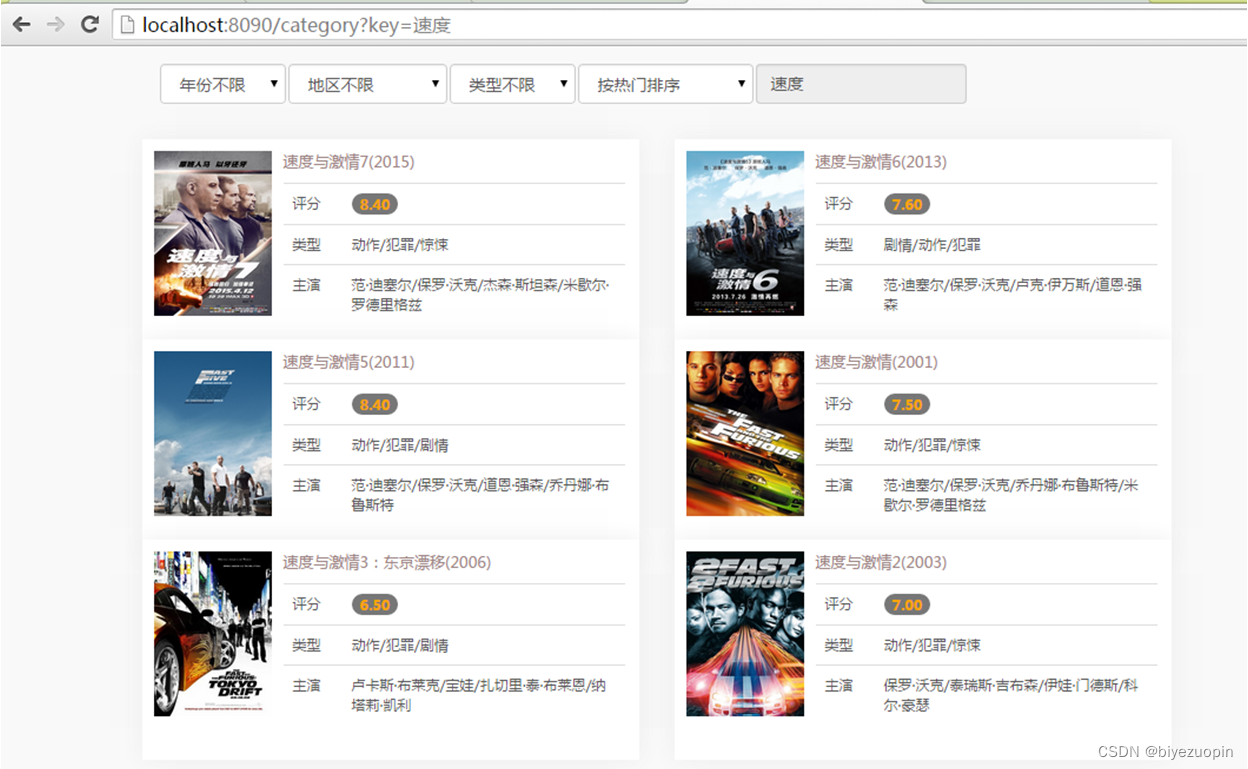Click the 7.00 rating badge

[x=907, y=605]
